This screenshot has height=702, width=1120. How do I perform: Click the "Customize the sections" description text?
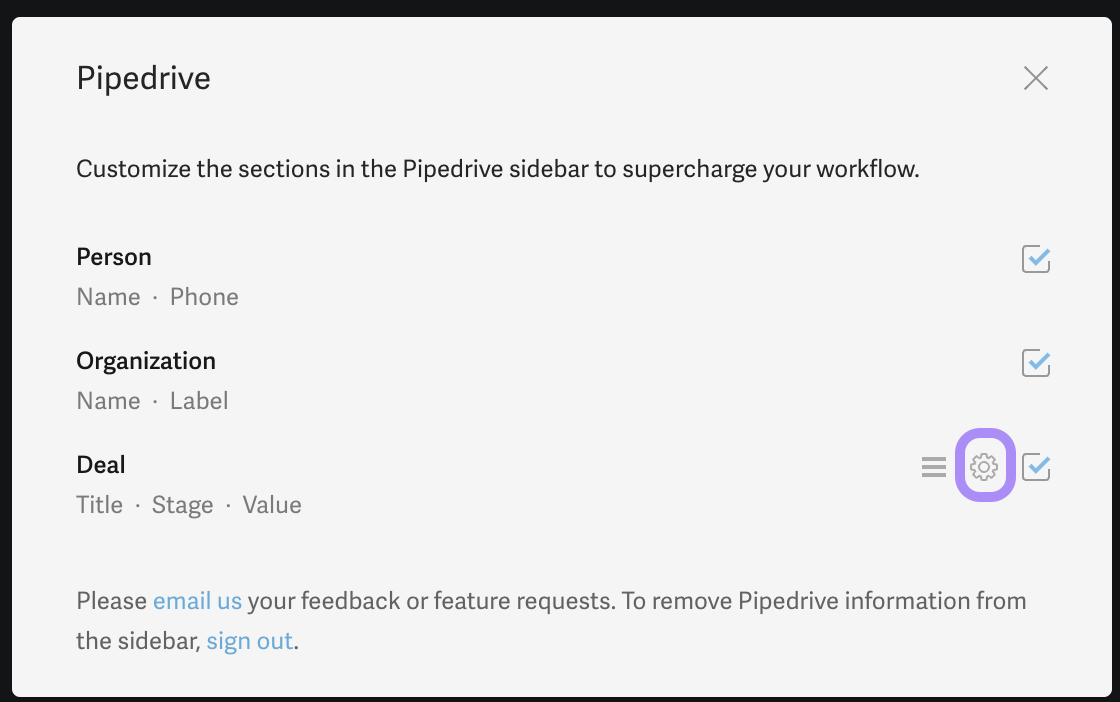497,169
